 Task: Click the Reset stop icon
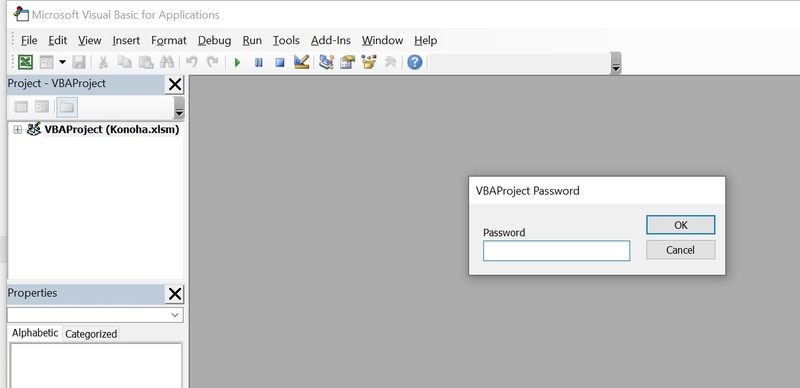tap(280, 63)
